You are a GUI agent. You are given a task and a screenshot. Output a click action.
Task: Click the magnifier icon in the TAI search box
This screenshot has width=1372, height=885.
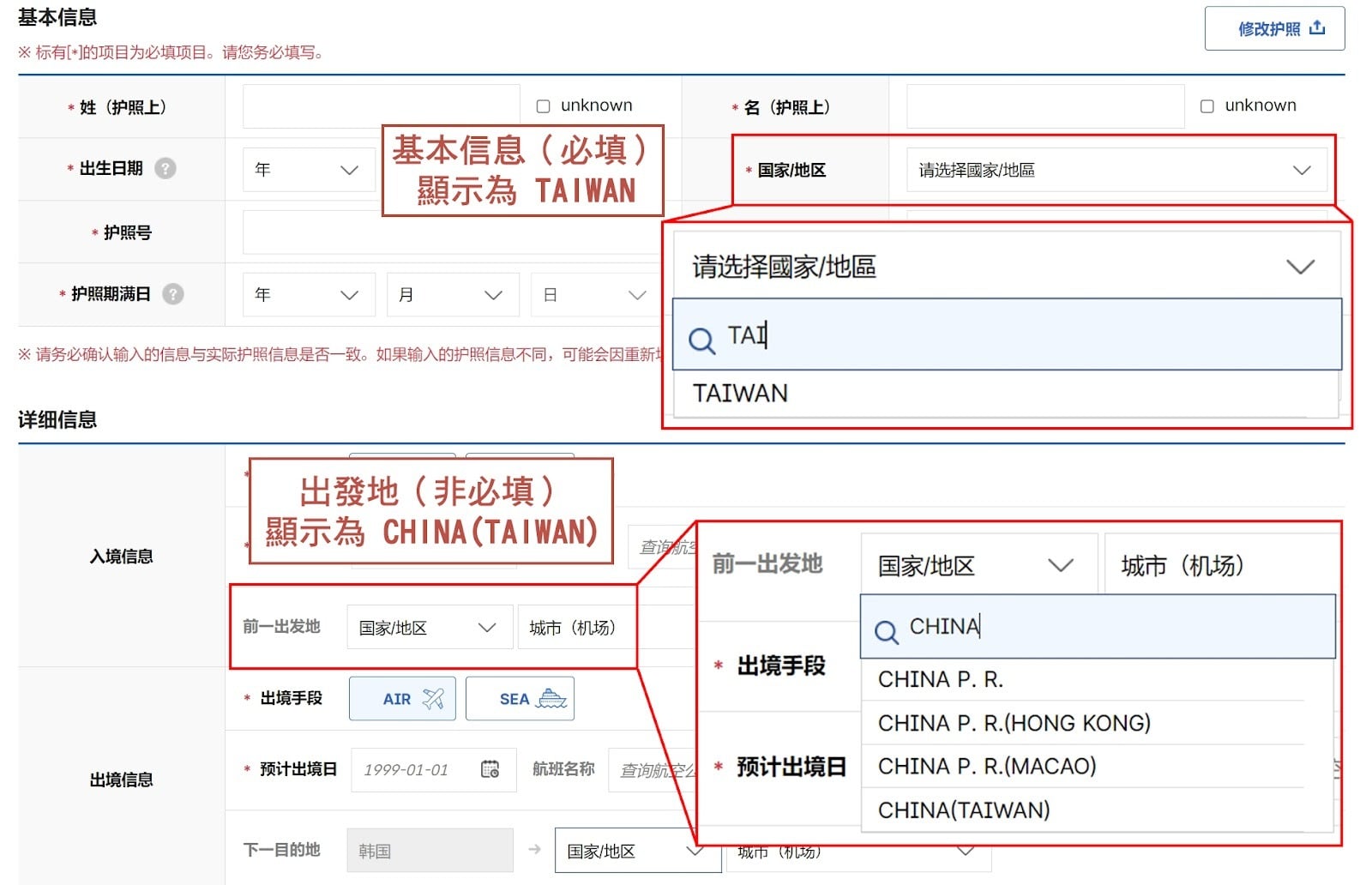coord(701,340)
